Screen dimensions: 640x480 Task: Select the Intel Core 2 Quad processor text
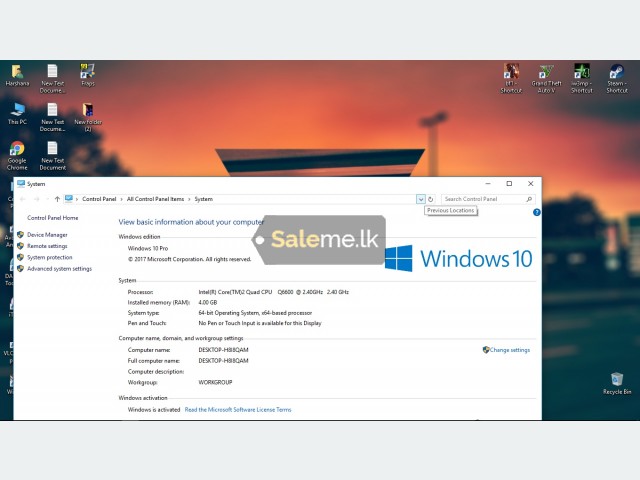coord(273,292)
